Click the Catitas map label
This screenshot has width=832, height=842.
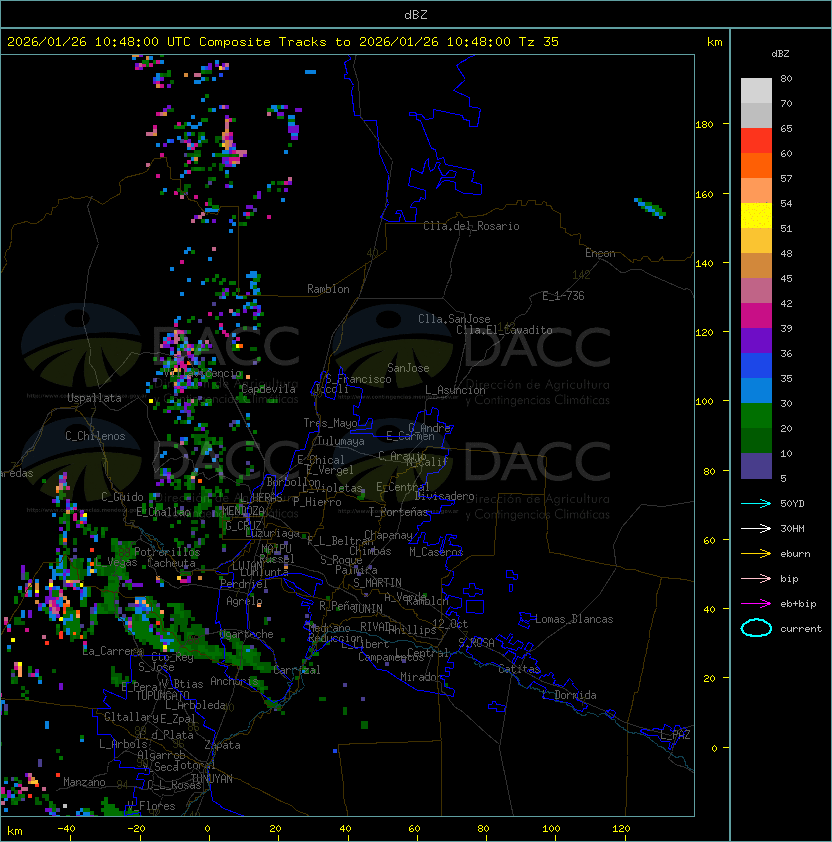519,669
